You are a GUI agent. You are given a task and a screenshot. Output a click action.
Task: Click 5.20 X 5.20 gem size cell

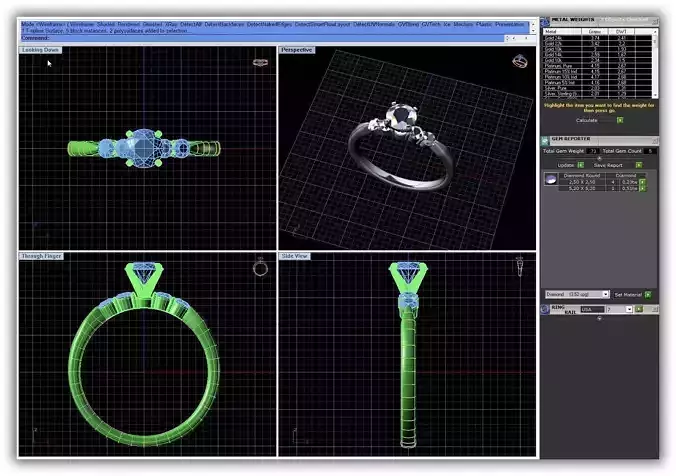coord(582,188)
